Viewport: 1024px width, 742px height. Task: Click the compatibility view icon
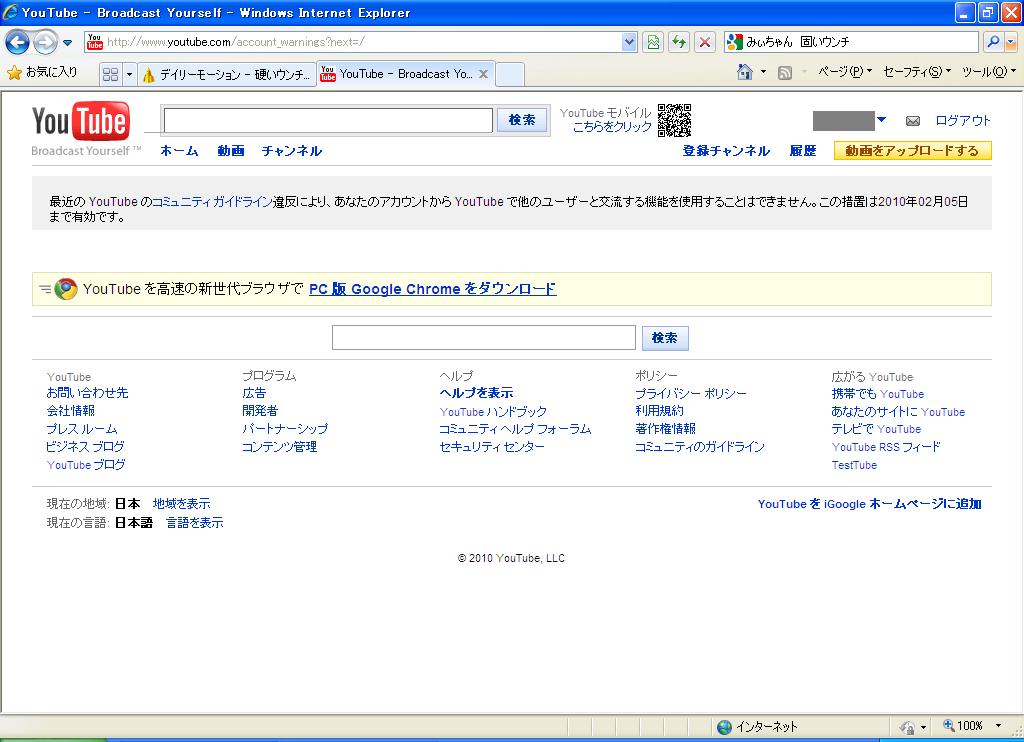point(653,42)
